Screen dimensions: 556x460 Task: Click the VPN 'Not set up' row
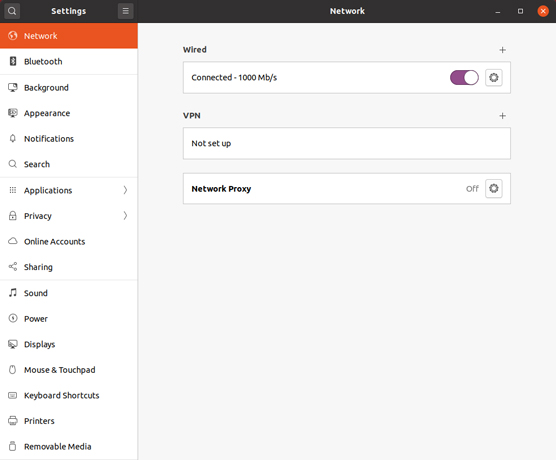[347, 143]
